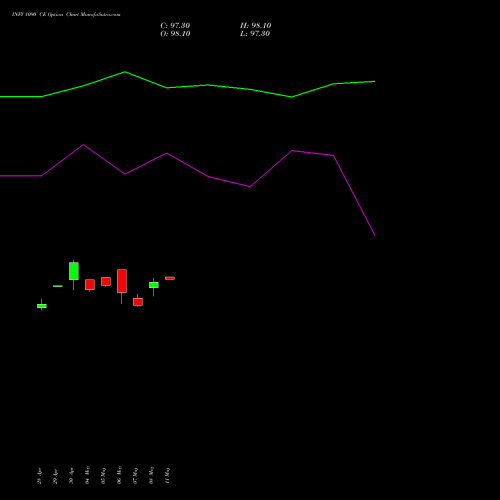Select the 06 May date label
This screenshot has width=500, height=500.
119,475
